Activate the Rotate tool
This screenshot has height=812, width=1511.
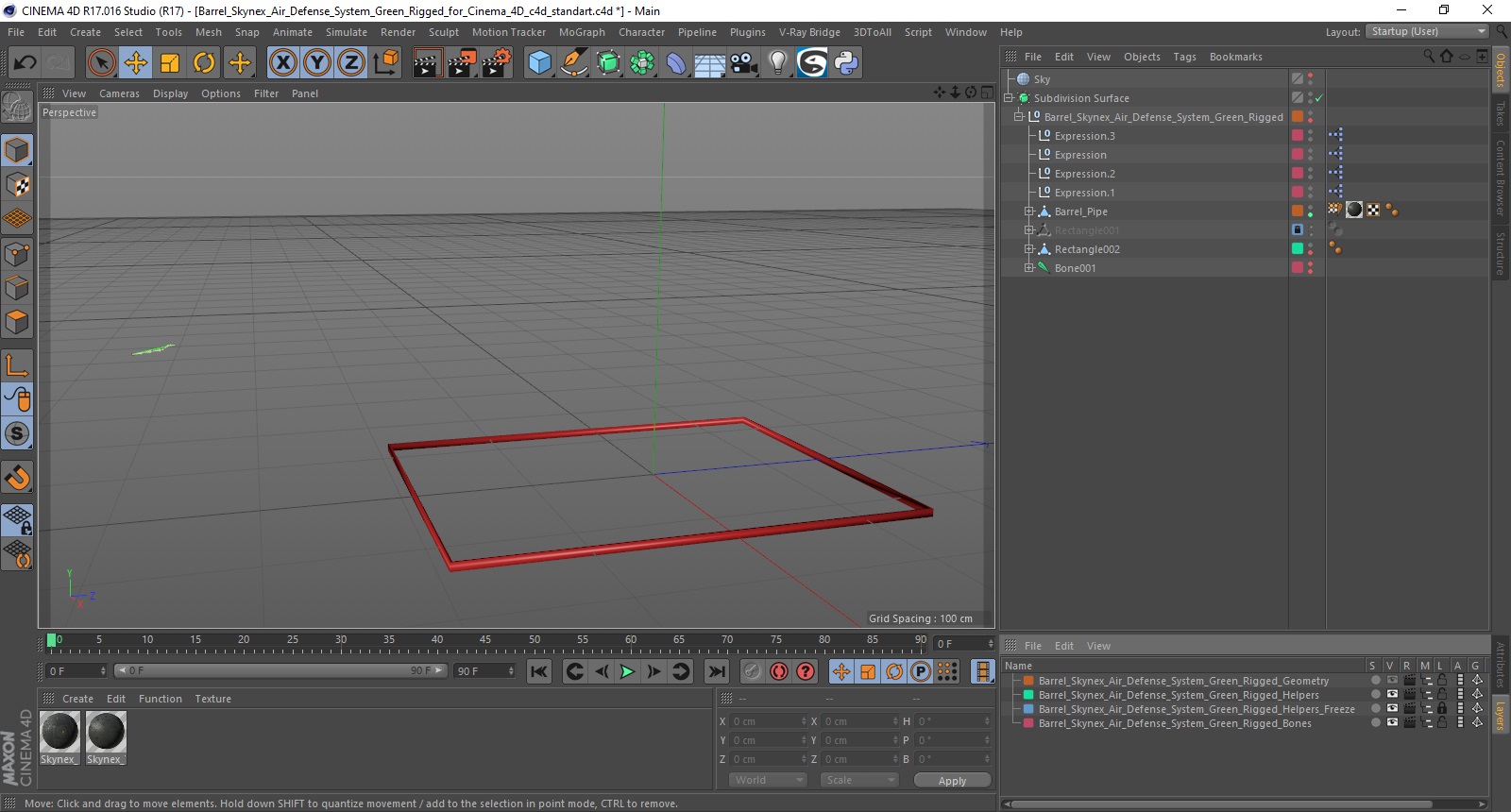tap(204, 63)
